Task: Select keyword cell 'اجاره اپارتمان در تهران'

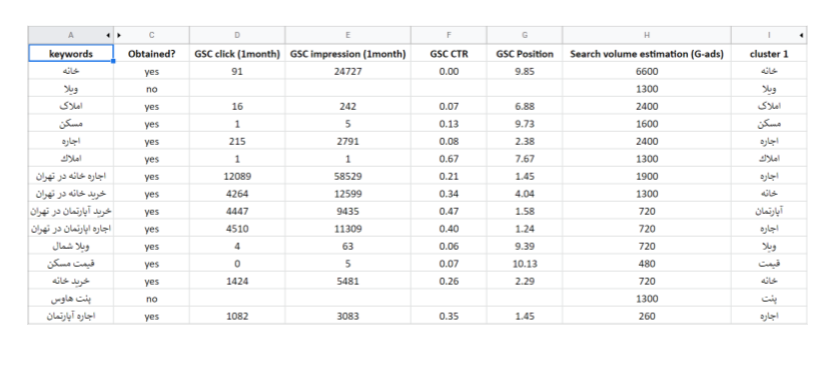Action: 70,228
